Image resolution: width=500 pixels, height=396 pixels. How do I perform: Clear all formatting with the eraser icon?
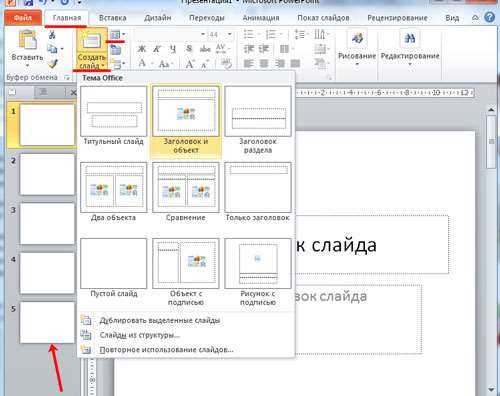pyautogui.click(x=226, y=64)
